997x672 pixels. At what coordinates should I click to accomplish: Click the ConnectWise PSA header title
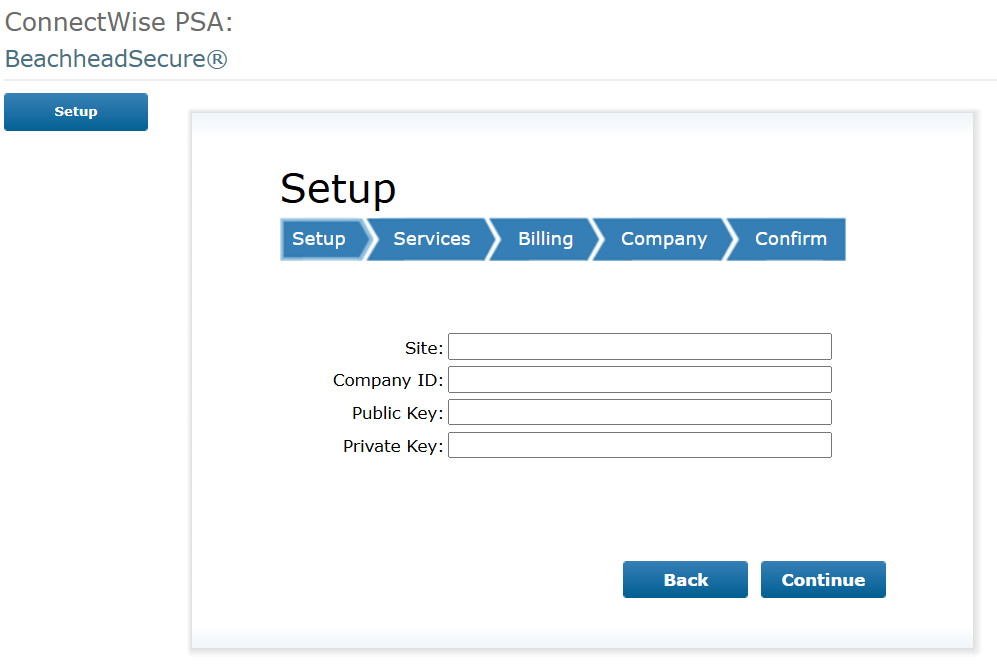119,22
